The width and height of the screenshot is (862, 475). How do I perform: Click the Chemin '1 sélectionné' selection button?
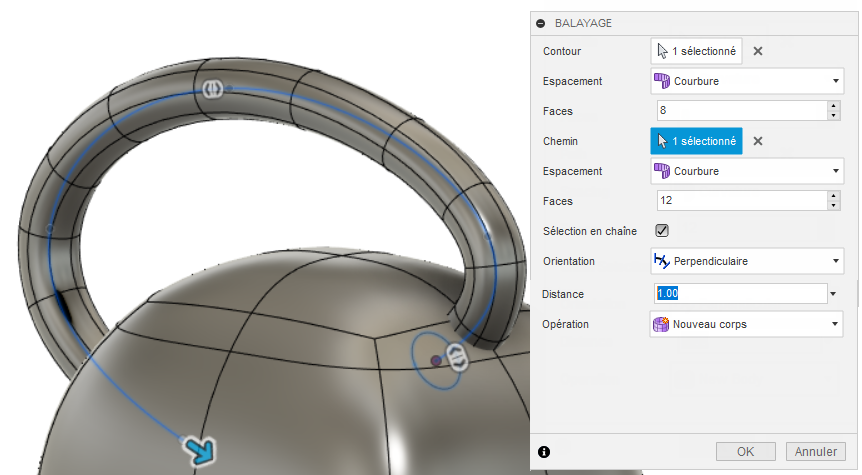point(696,141)
